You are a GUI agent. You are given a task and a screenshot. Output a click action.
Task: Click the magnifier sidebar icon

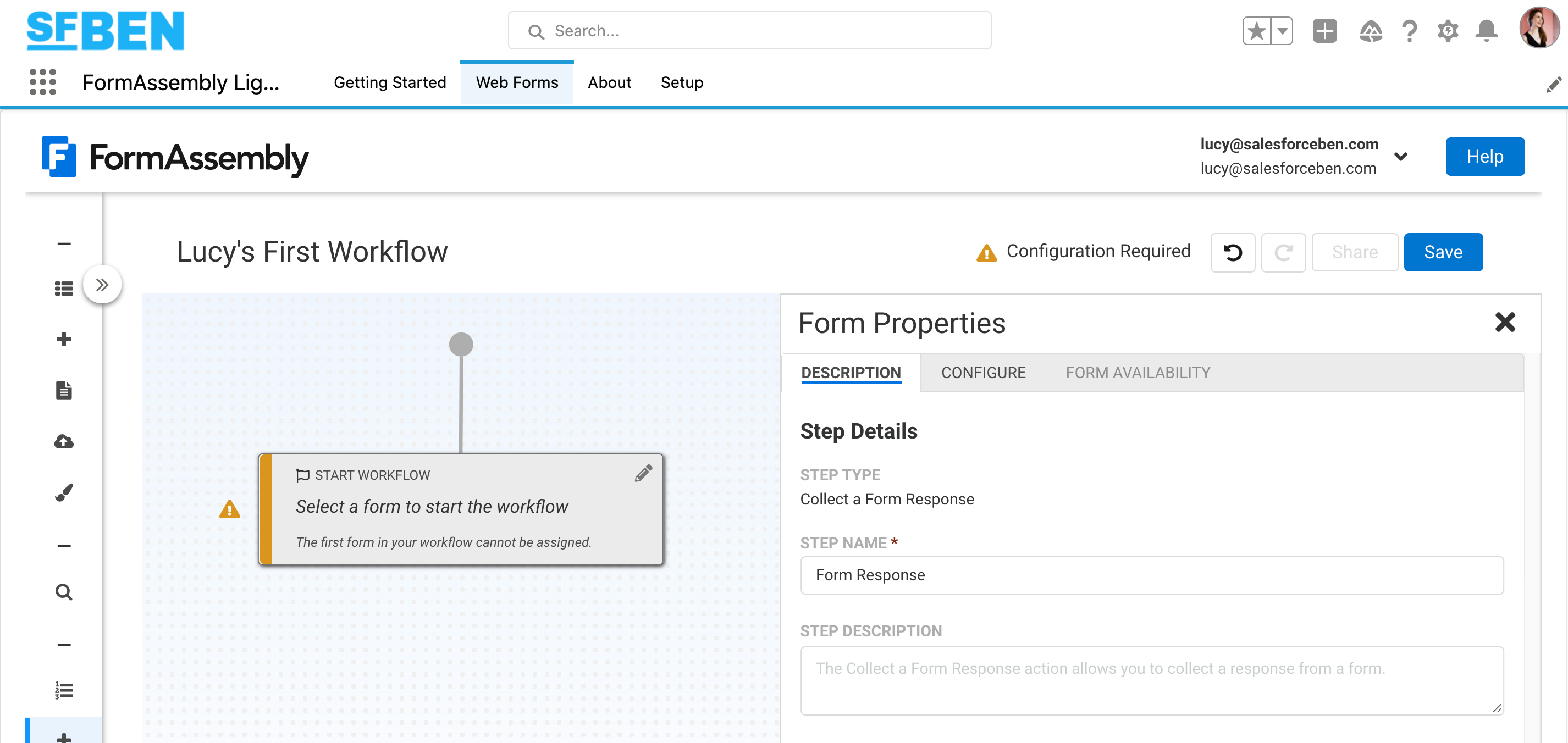[x=64, y=592]
